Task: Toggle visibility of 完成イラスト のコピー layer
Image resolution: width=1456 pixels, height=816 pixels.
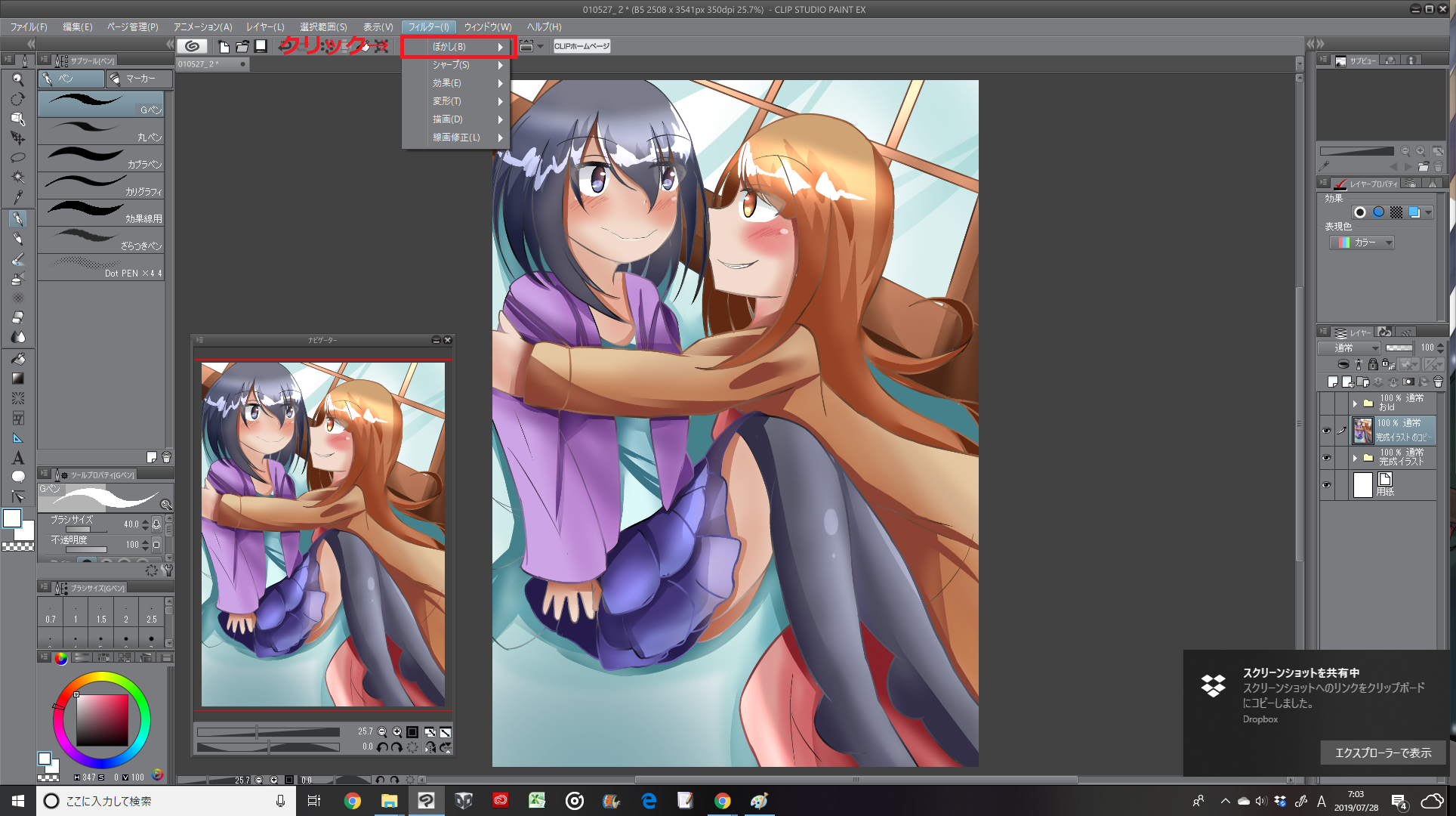Action: click(x=1326, y=431)
